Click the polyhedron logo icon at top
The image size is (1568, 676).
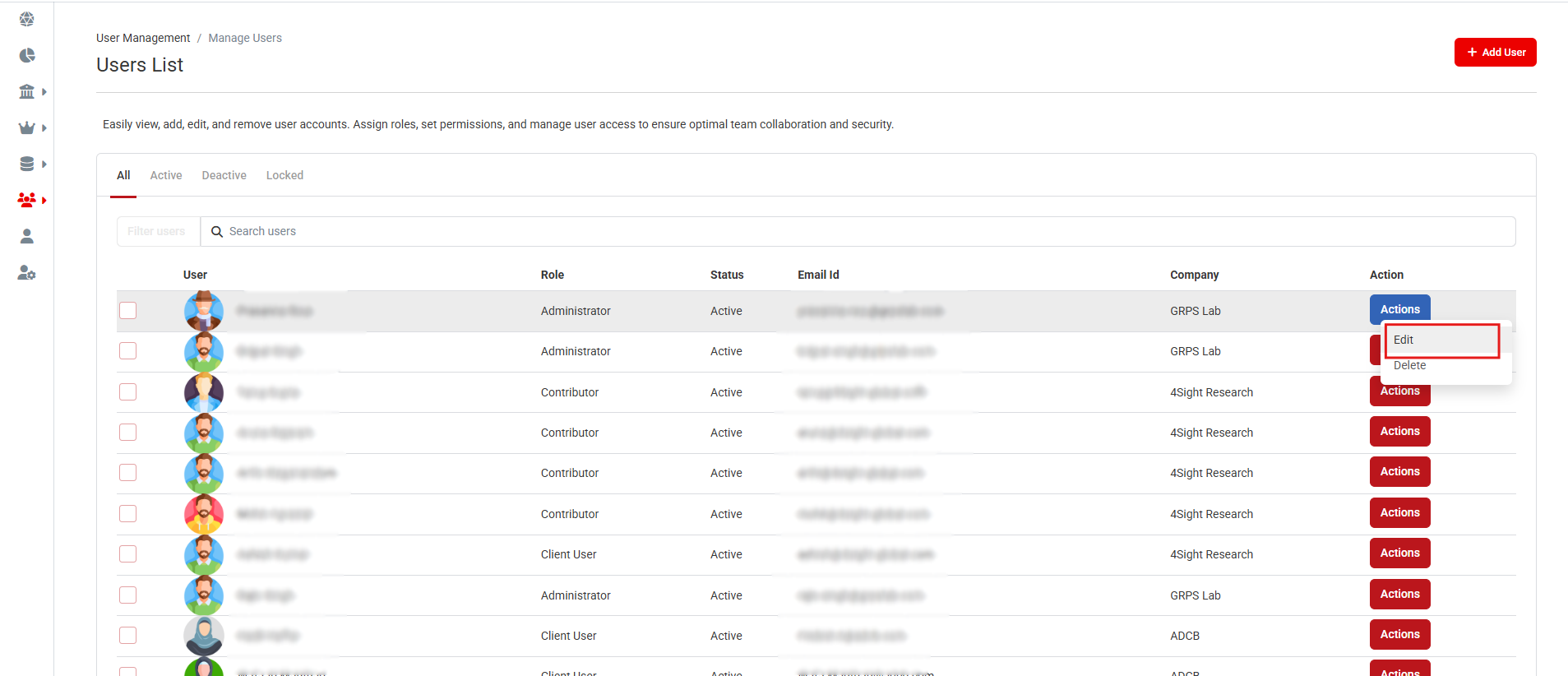[27, 19]
